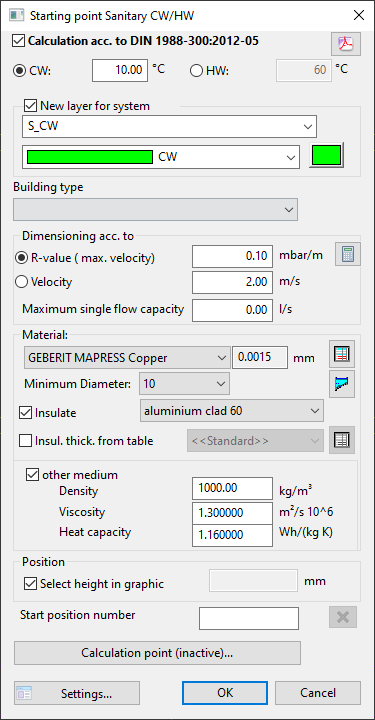Expand the S_CW layer dropdown

[169, 126]
